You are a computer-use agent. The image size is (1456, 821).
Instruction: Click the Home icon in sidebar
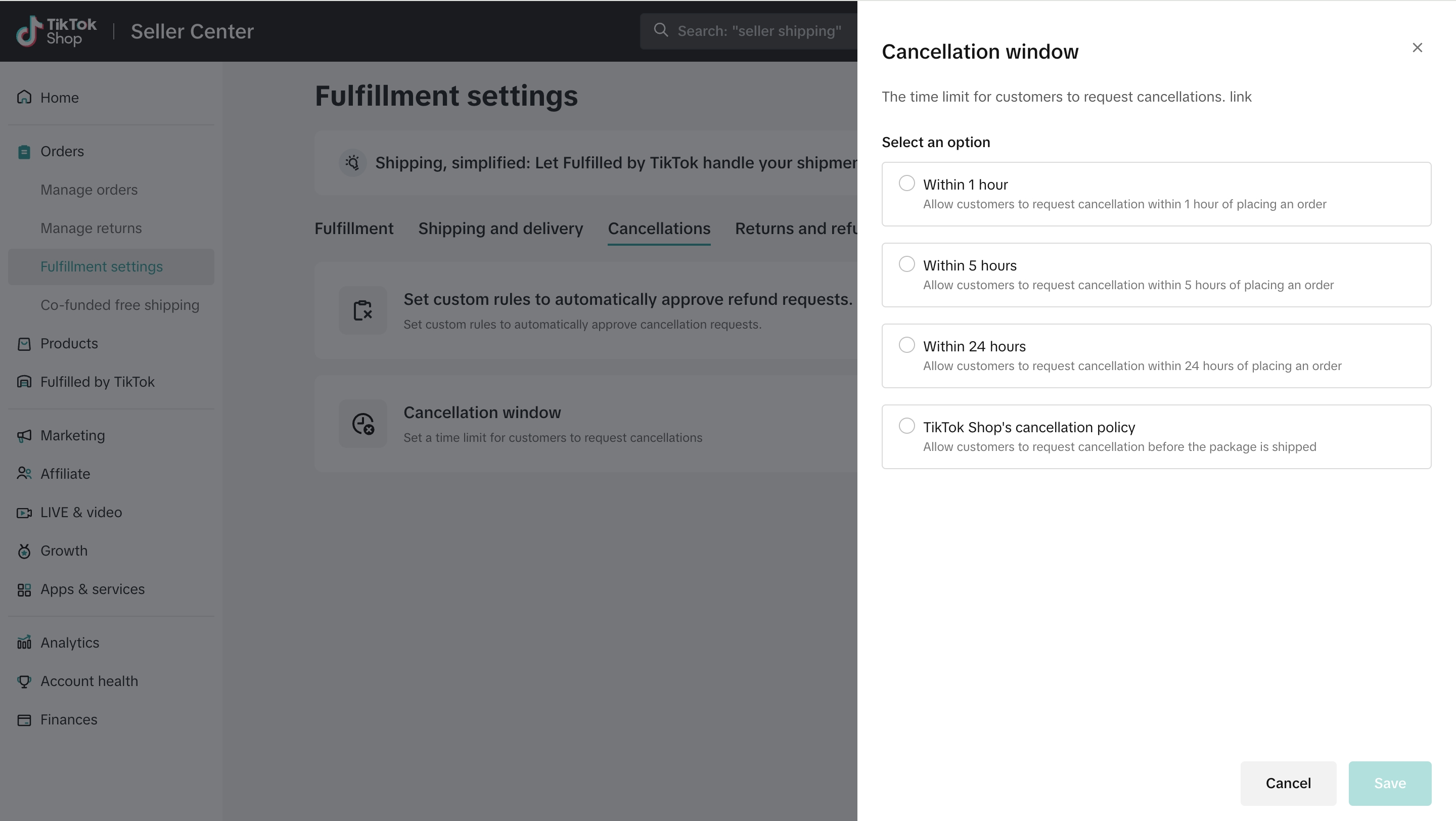(x=24, y=97)
